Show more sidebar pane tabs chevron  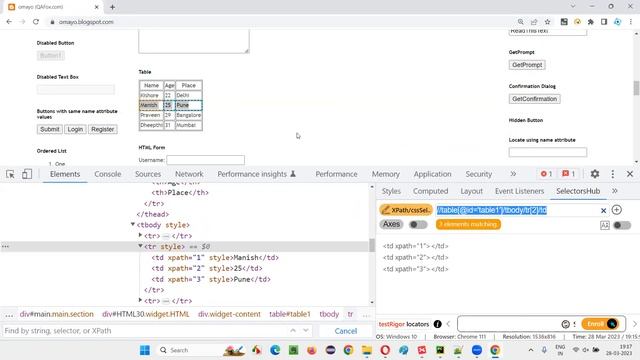tap(615, 191)
